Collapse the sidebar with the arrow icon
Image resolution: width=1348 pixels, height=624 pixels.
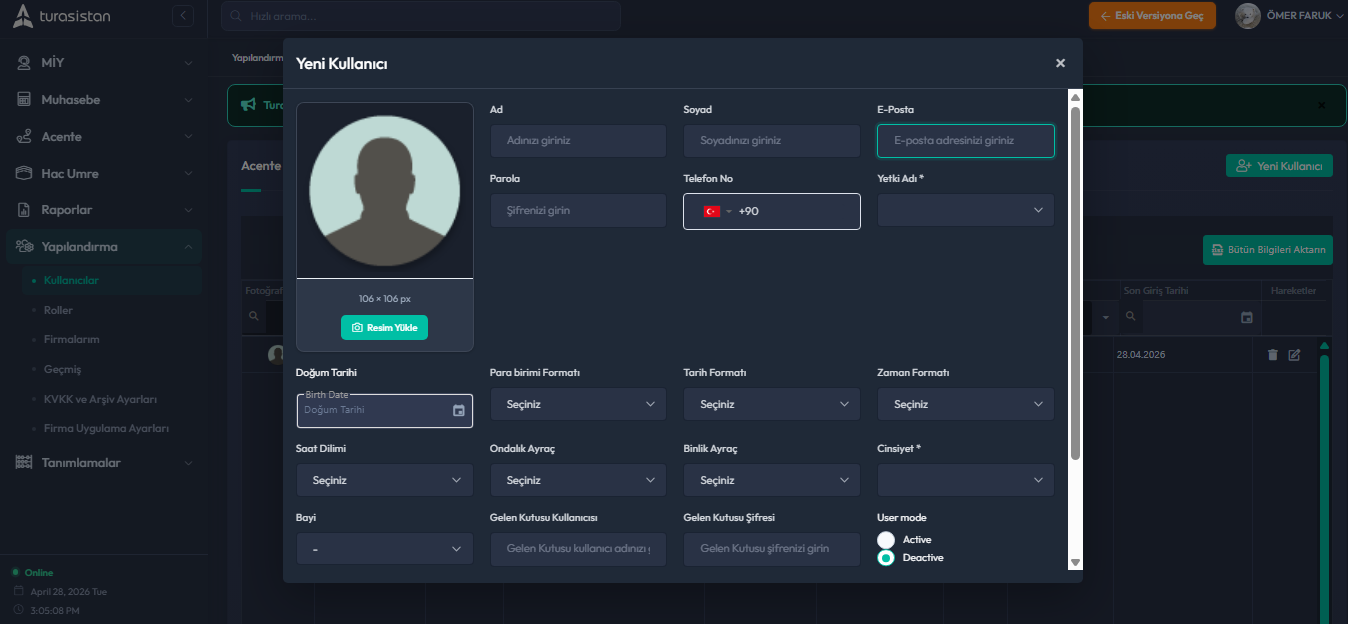click(182, 16)
